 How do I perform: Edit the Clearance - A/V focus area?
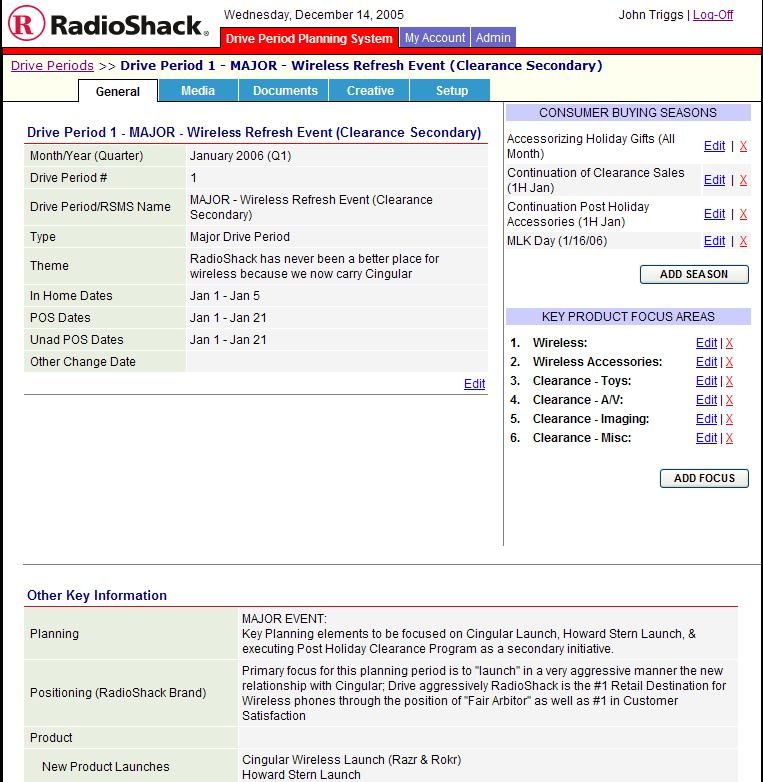(706, 399)
